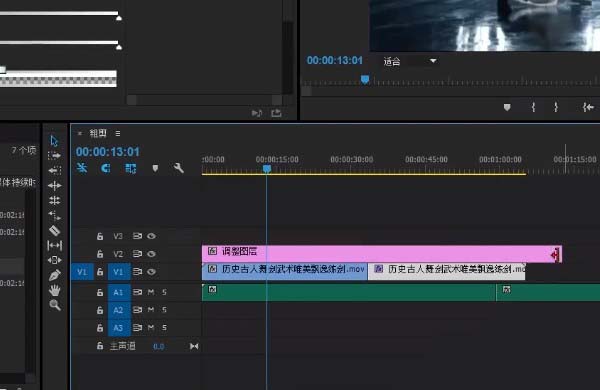Select the Razor tool
This screenshot has width=600, height=390.
pos(54,230)
